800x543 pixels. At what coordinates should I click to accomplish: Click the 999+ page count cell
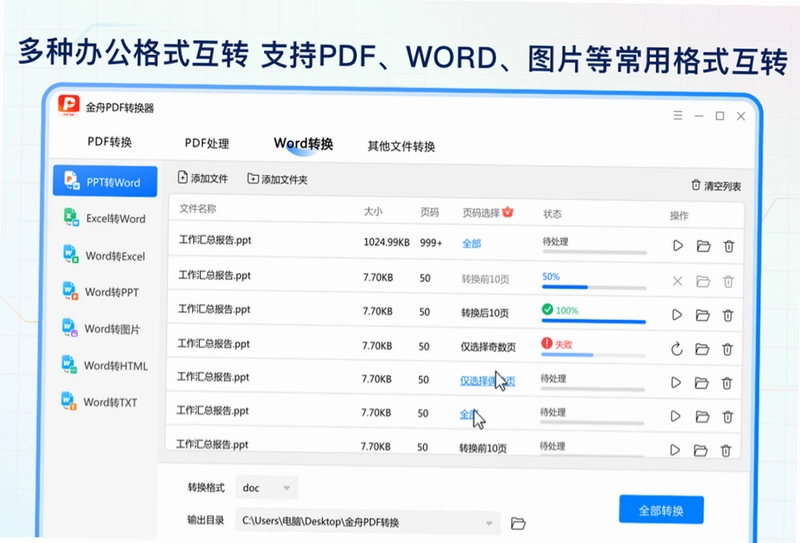(x=431, y=243)
